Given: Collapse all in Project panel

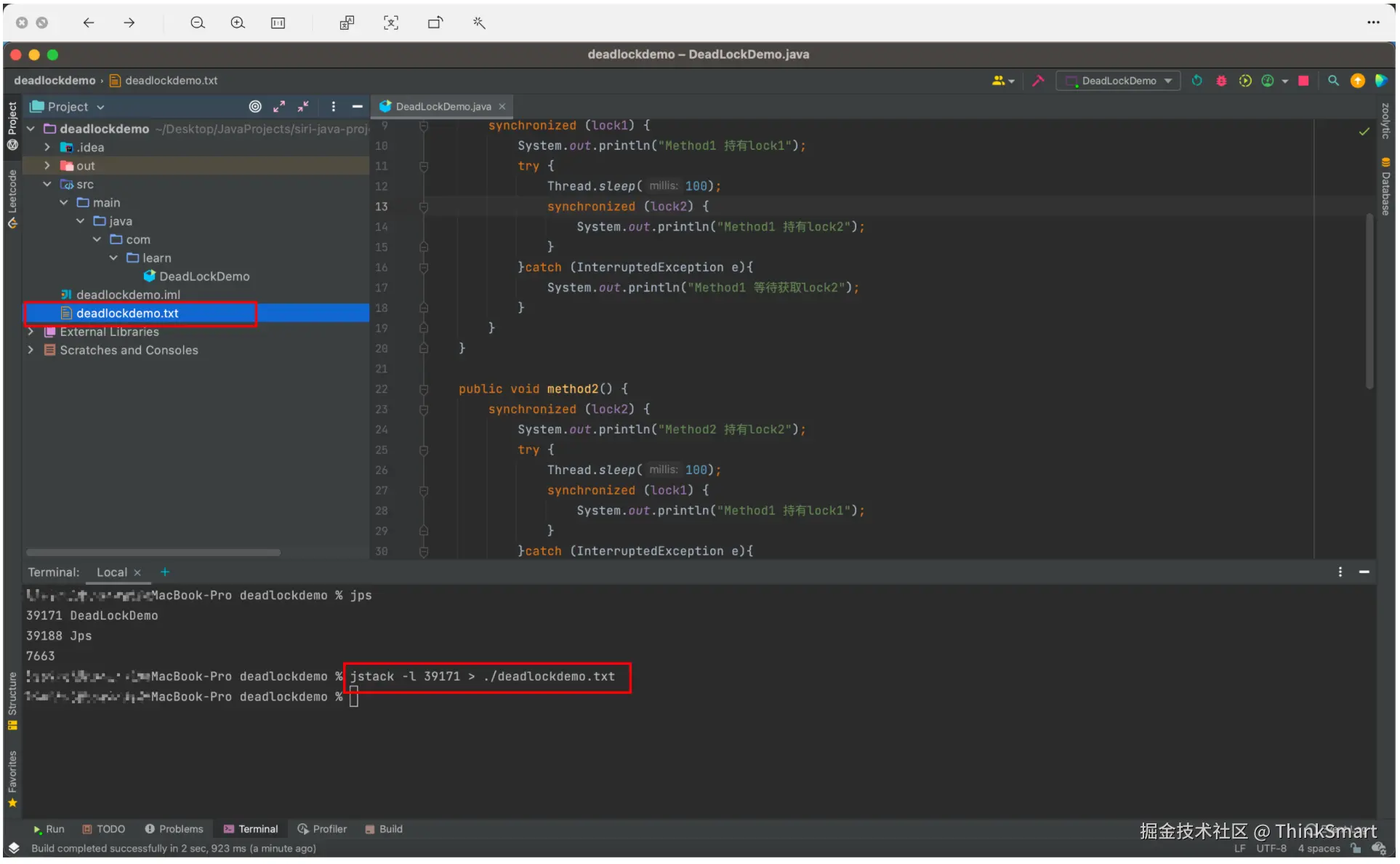Looking at the screenshot, I should pyautogui.click(x=303, y=107).
